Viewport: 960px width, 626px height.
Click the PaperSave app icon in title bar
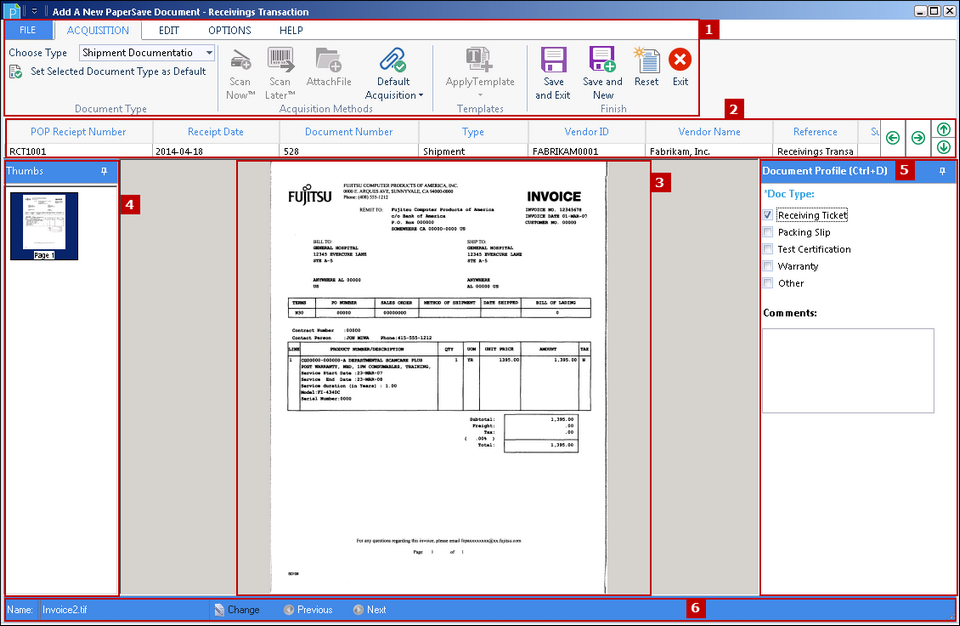point(12,11)
